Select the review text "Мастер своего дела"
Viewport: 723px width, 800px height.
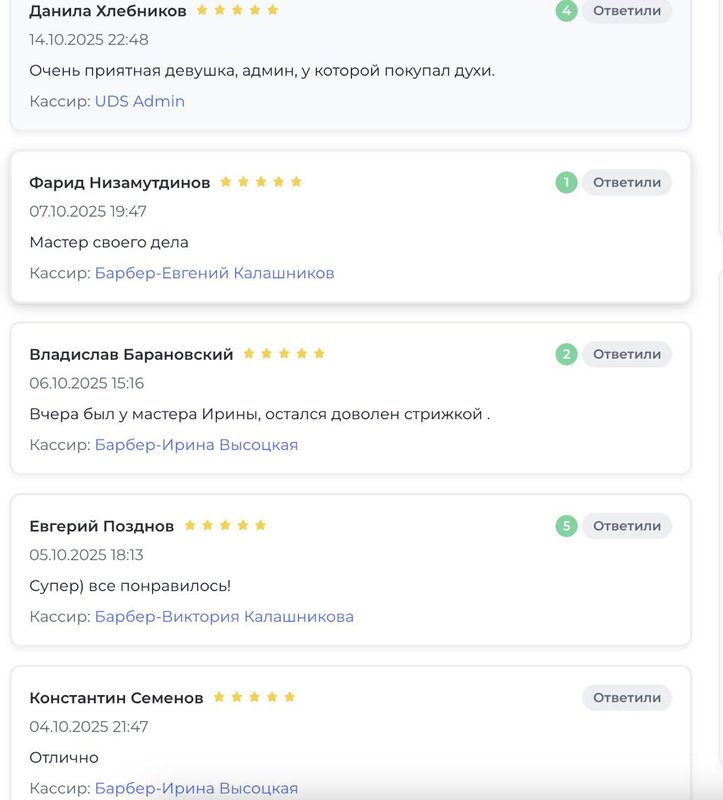tap(109, 242)
